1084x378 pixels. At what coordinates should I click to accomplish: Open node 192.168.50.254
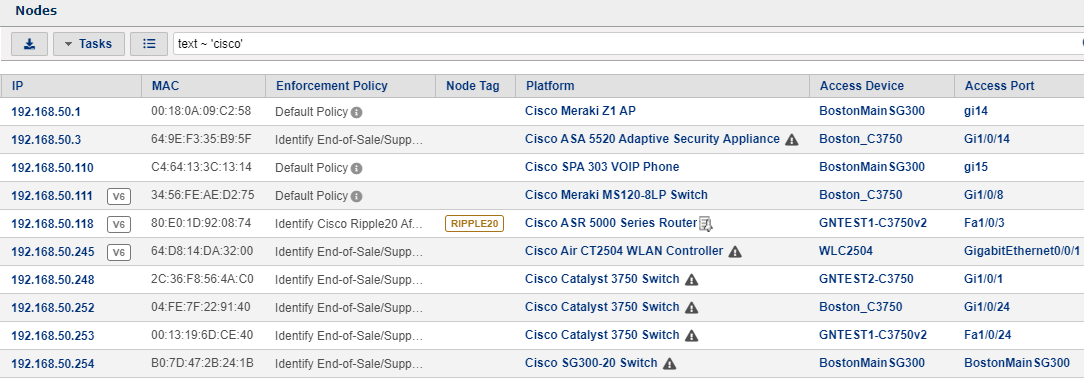tap(53, 363)
